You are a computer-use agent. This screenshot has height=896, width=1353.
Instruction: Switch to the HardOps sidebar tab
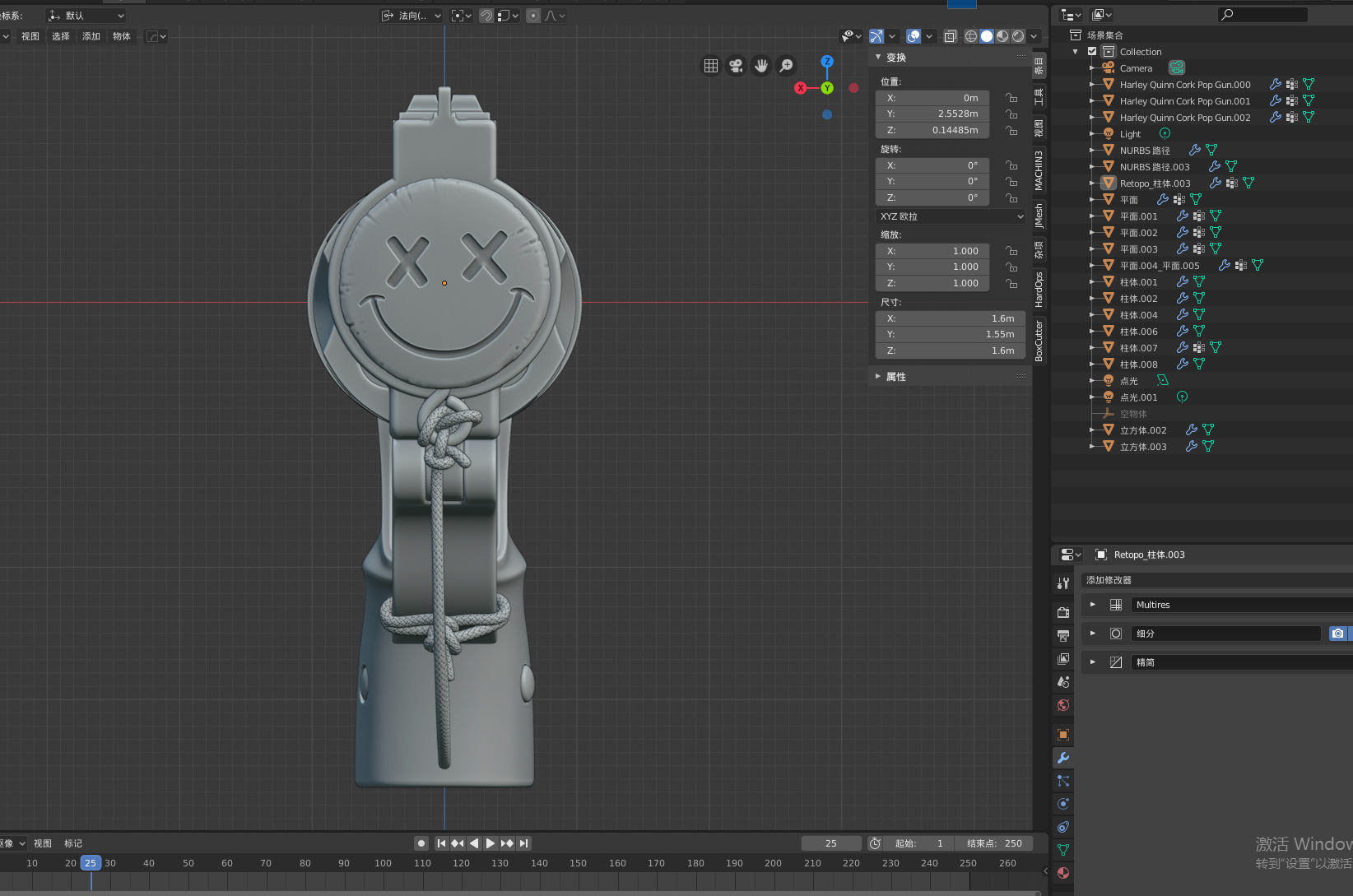click(x=1039, y=289)
